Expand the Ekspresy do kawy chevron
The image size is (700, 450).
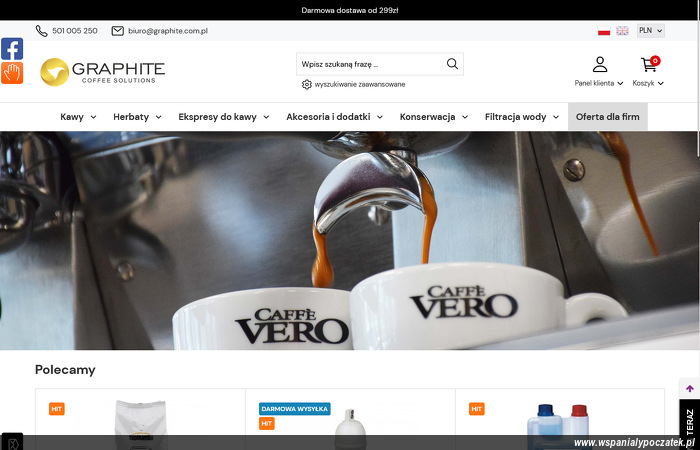point(266,117)
